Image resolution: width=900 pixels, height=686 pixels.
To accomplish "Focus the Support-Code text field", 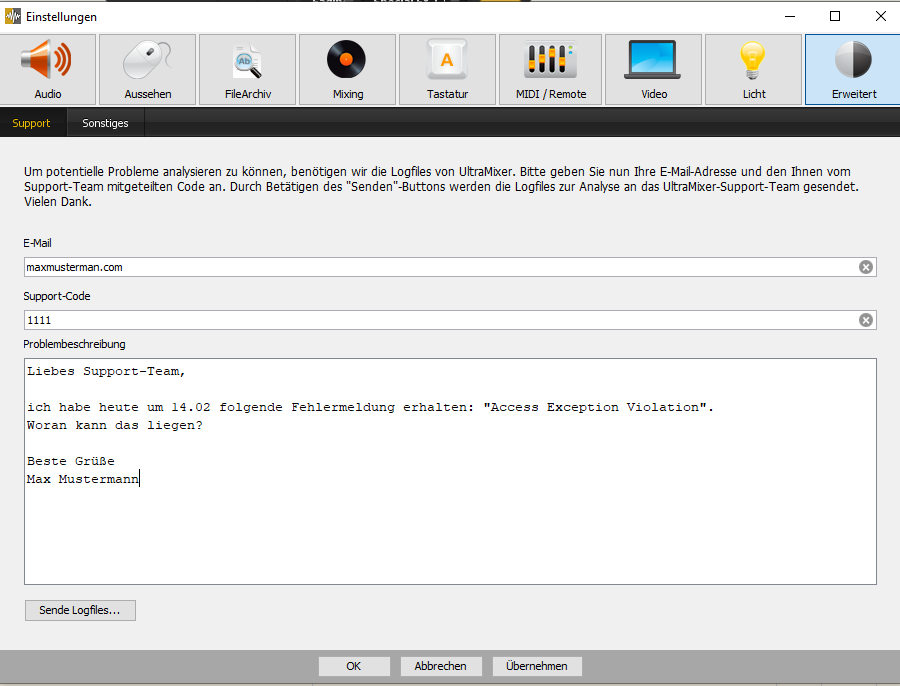I will pos(440,320).
